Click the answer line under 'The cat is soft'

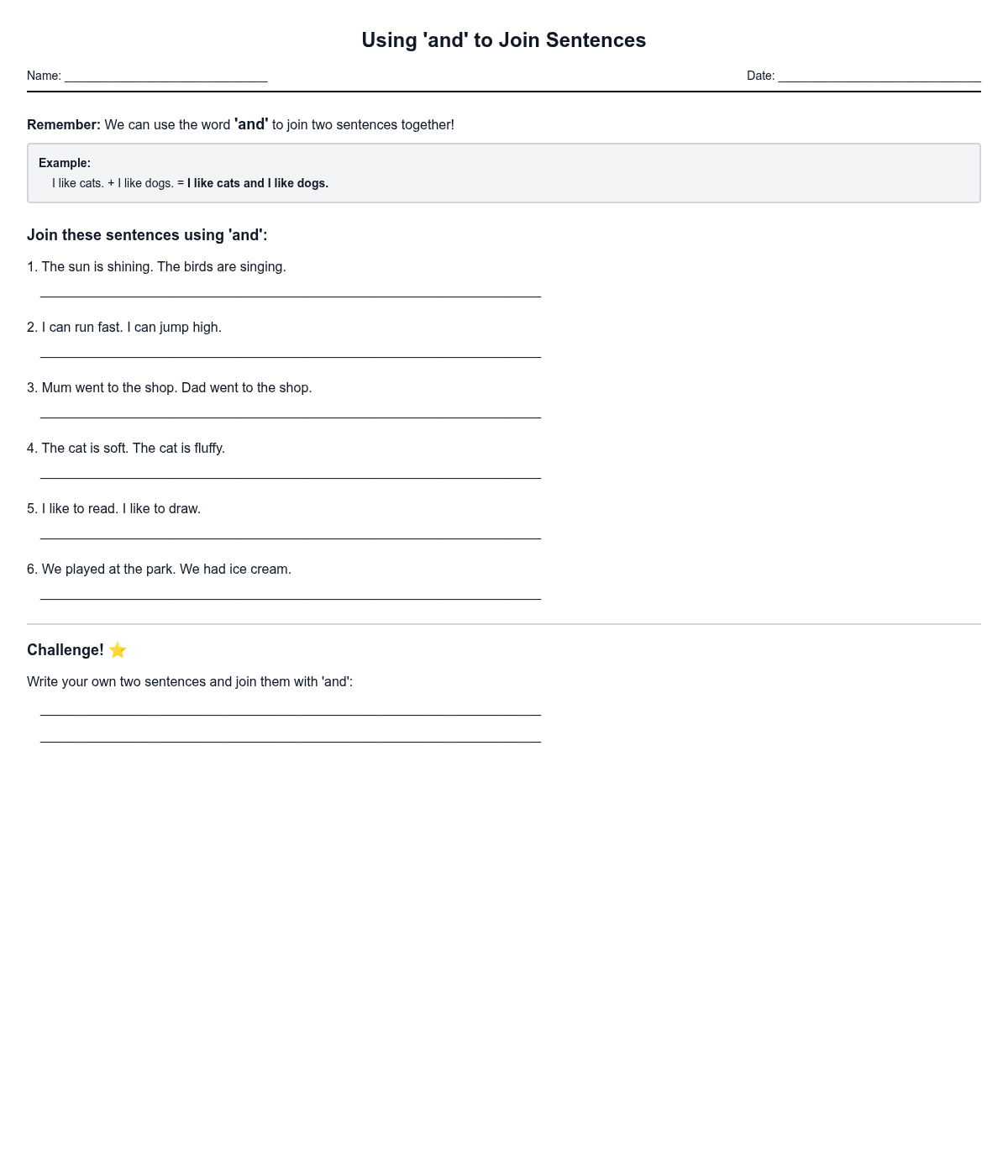[291, 473]
